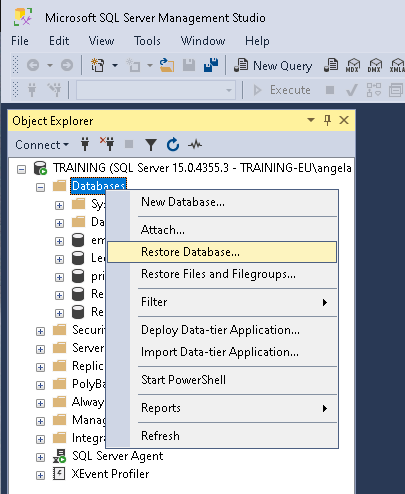Expand the PolyBase folder node
This screenshot has height=494, width=405.
tap(40, 385)
